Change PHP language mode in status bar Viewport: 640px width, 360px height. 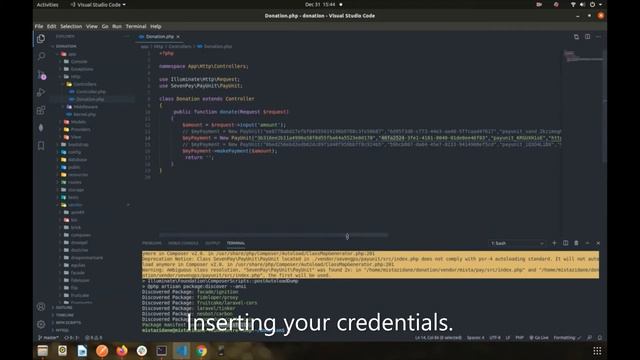click(x=519, y=338)
